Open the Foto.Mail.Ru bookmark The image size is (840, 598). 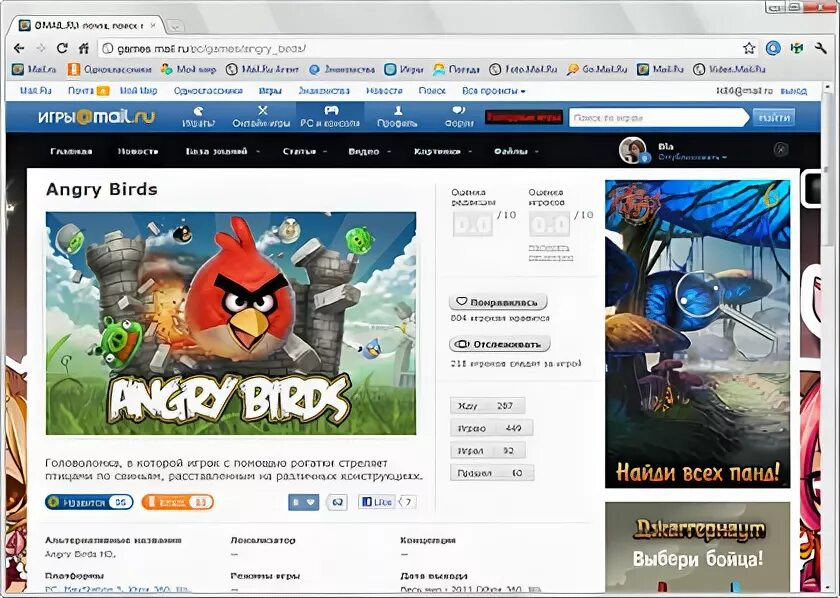click(x=523, y=69)
